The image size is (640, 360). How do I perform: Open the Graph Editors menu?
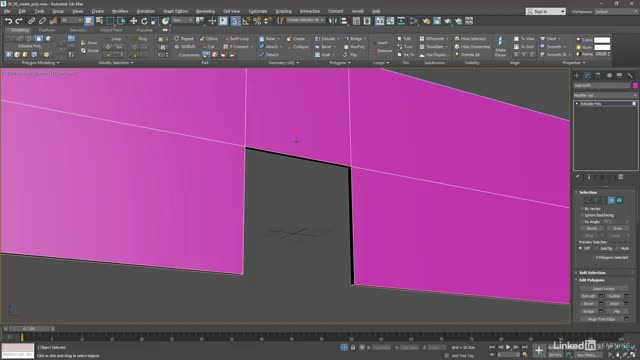click(x=176, y=11)
